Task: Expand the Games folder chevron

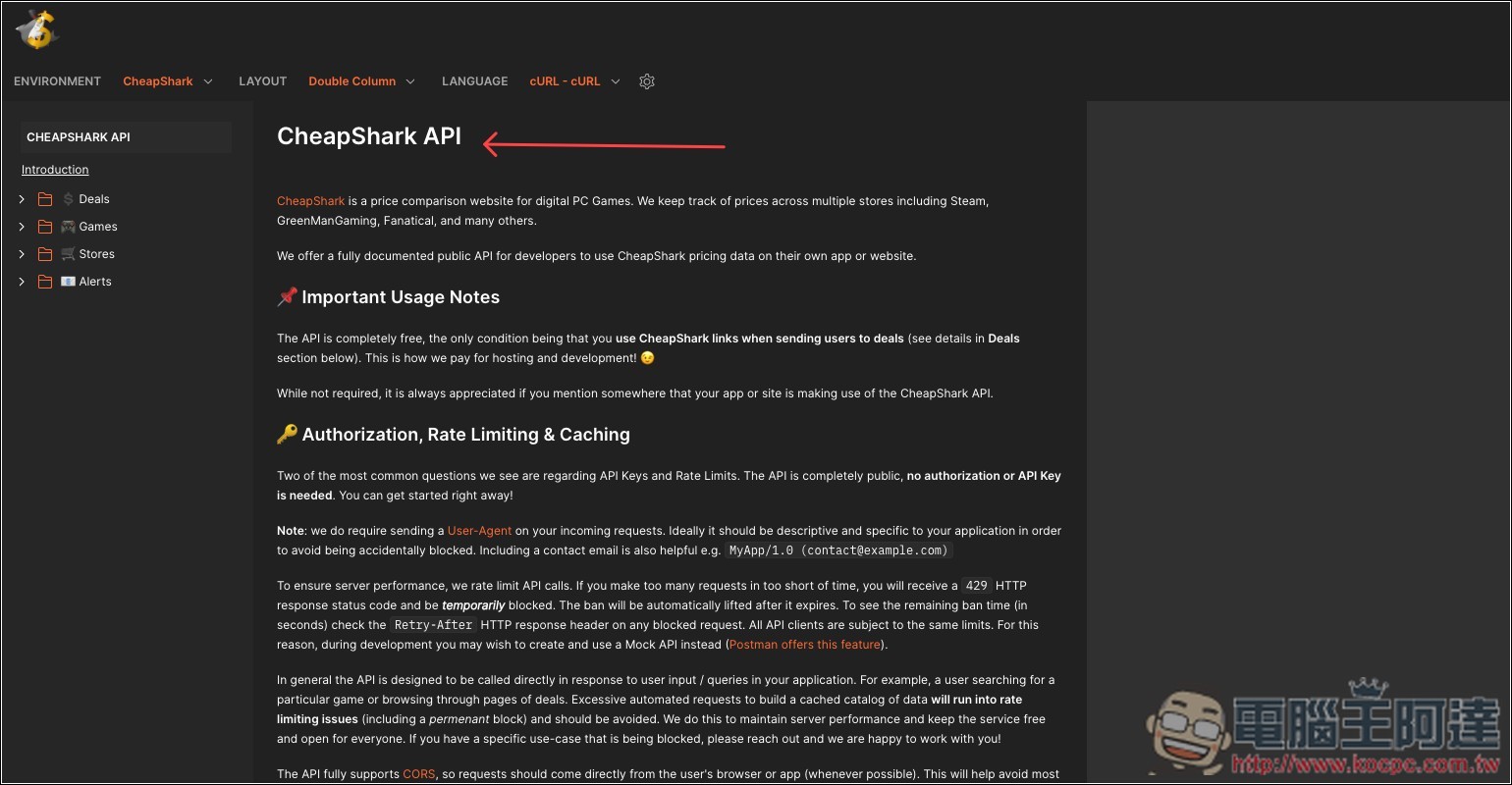Action: [x=22, y=227]
